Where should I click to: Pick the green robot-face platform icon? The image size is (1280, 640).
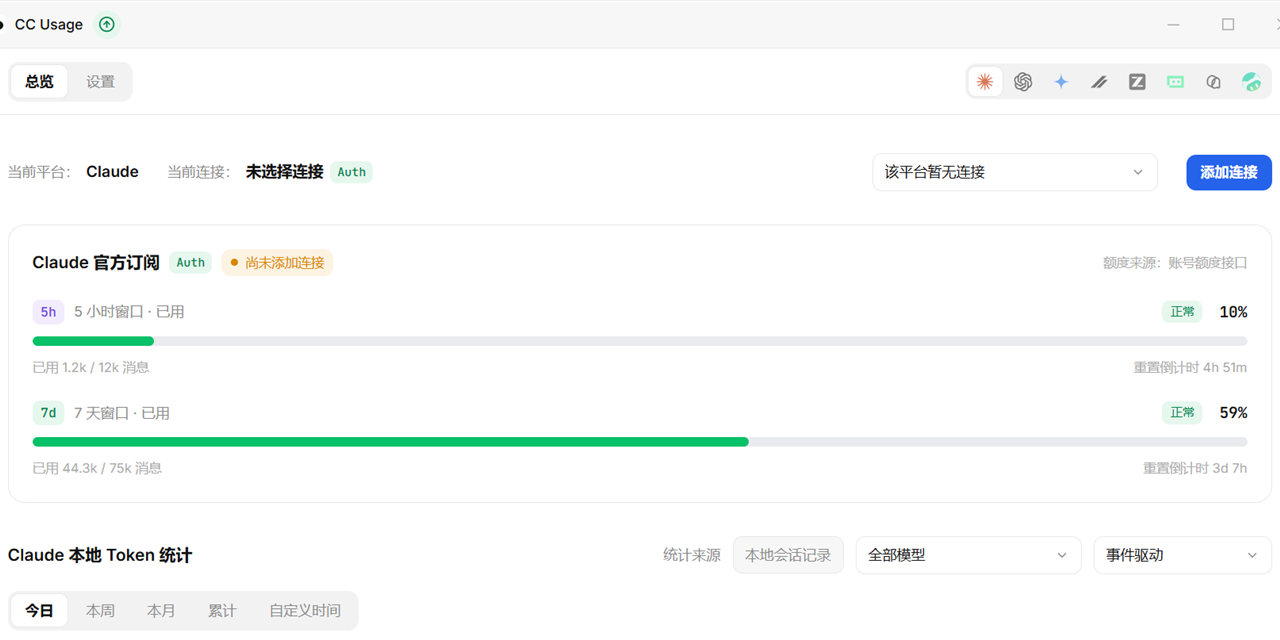[1175, 82]
